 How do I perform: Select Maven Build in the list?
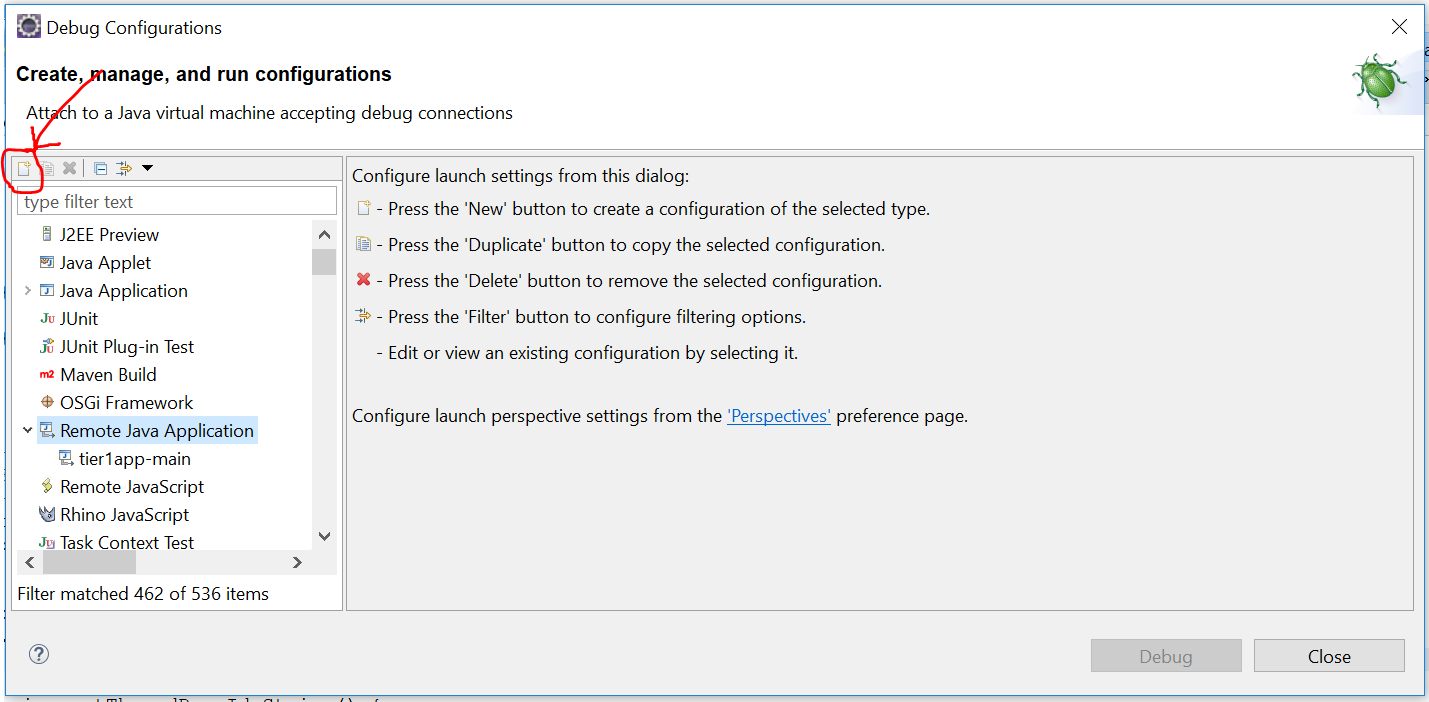[x=108, y=375]
